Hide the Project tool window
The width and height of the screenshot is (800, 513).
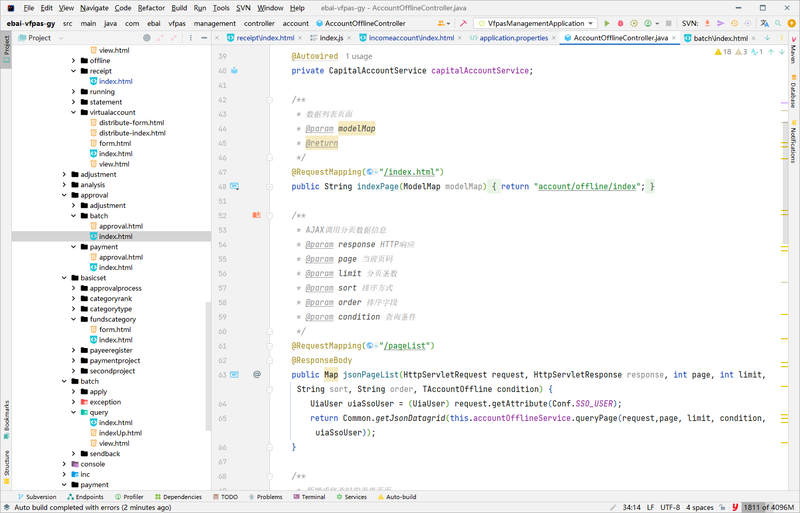pyautogui.click(x=202, y=38)
